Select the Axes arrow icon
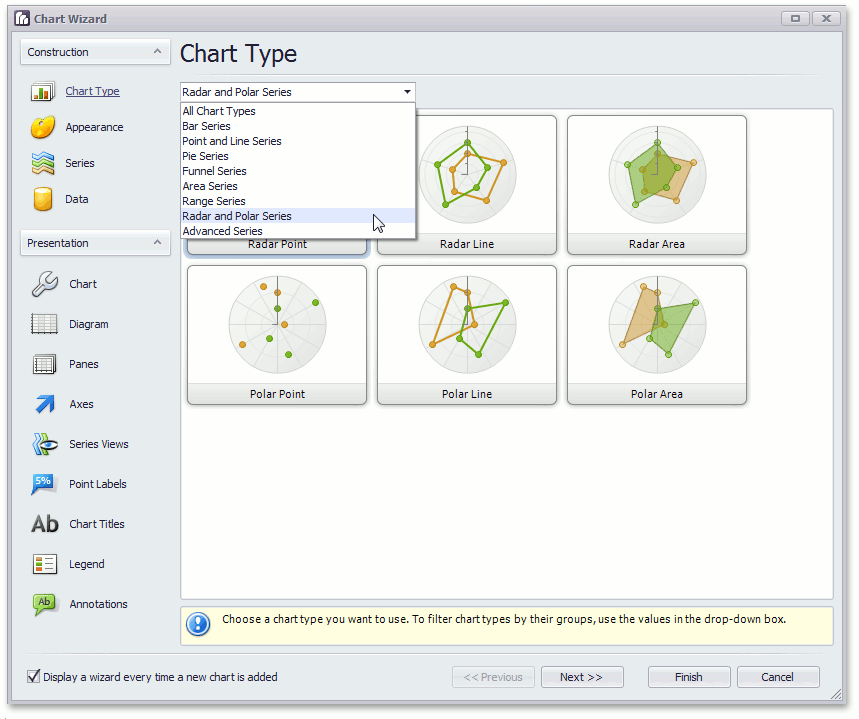The width and height of the screenshot is (859, 719). tap(45, 405)
